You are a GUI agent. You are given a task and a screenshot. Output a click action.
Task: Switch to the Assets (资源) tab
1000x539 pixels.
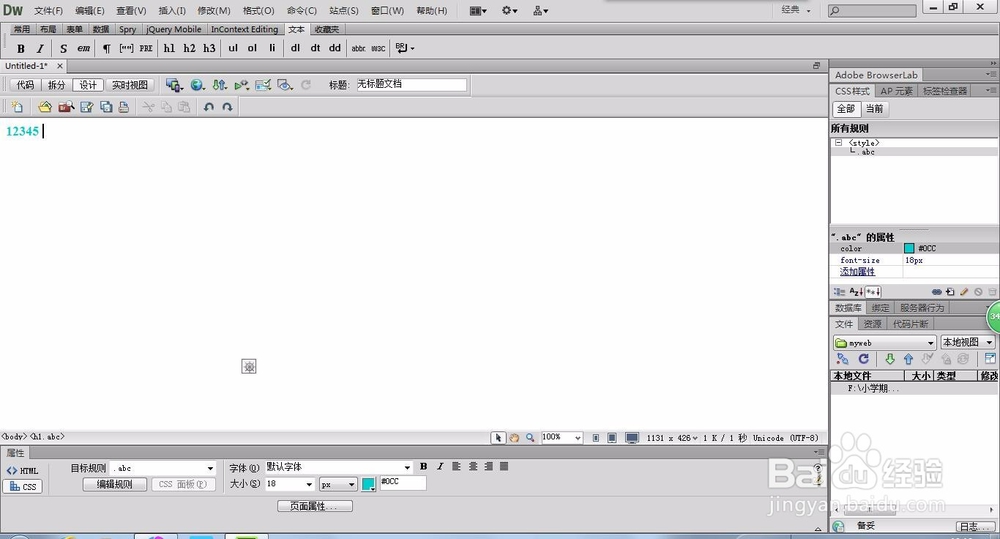[x=872, y=324]
